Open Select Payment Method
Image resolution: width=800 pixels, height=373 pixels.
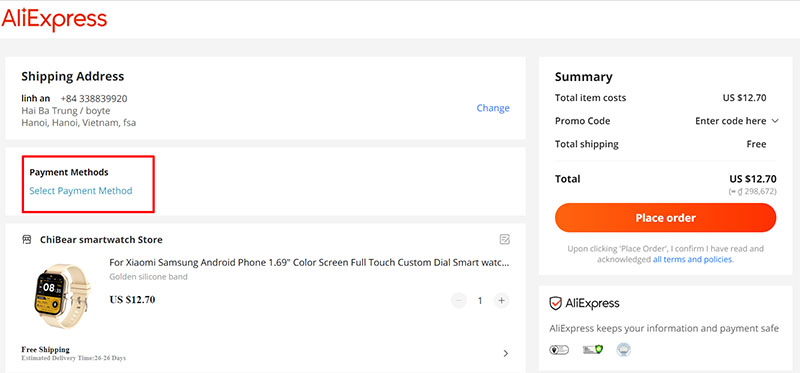click(81, 191)
